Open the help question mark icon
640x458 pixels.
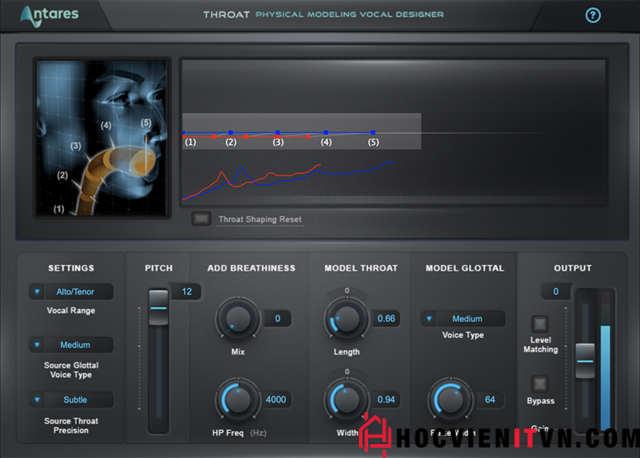coord(593,16)
